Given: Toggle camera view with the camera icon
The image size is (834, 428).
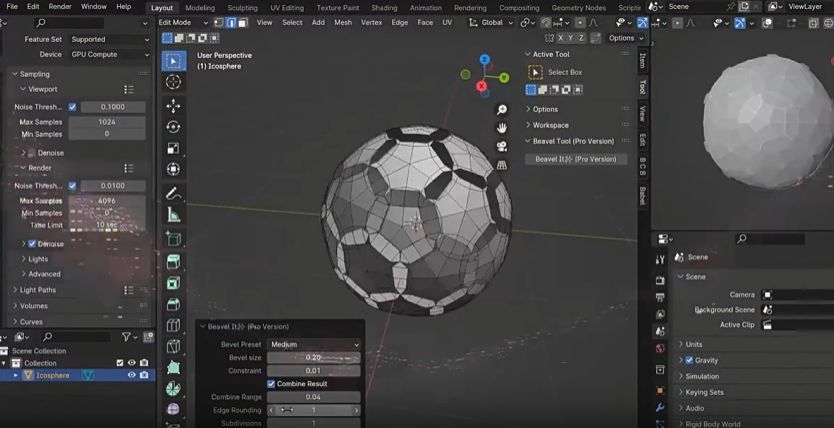Looking at the screenshot, I should pos(502,147).
